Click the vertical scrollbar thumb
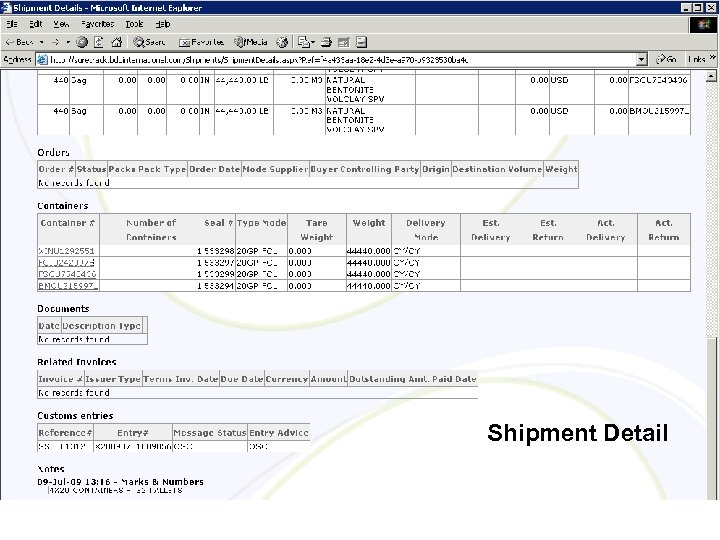The image size is (720, 540). 711,417
